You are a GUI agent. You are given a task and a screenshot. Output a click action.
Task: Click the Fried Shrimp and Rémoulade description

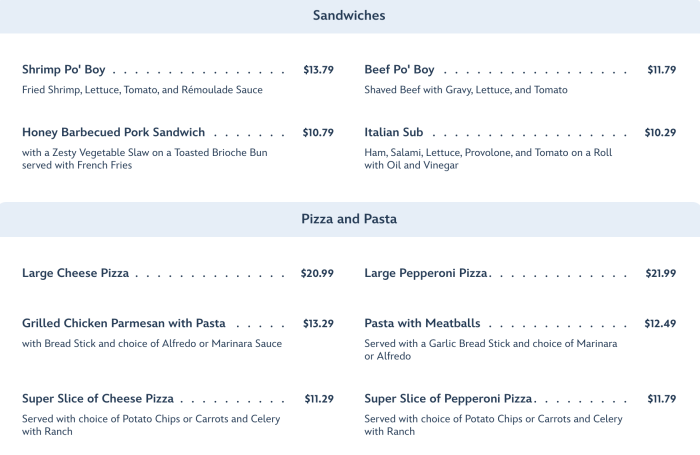[x=142, y=90]
